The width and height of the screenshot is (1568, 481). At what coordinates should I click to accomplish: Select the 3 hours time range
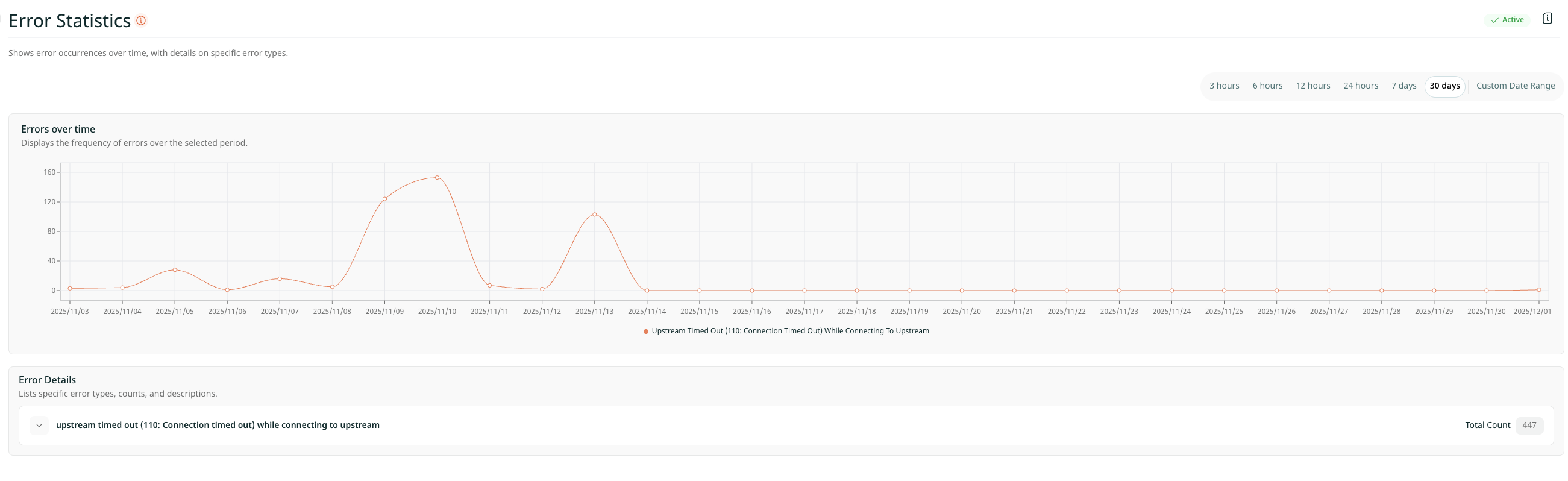pos(1223,86)
